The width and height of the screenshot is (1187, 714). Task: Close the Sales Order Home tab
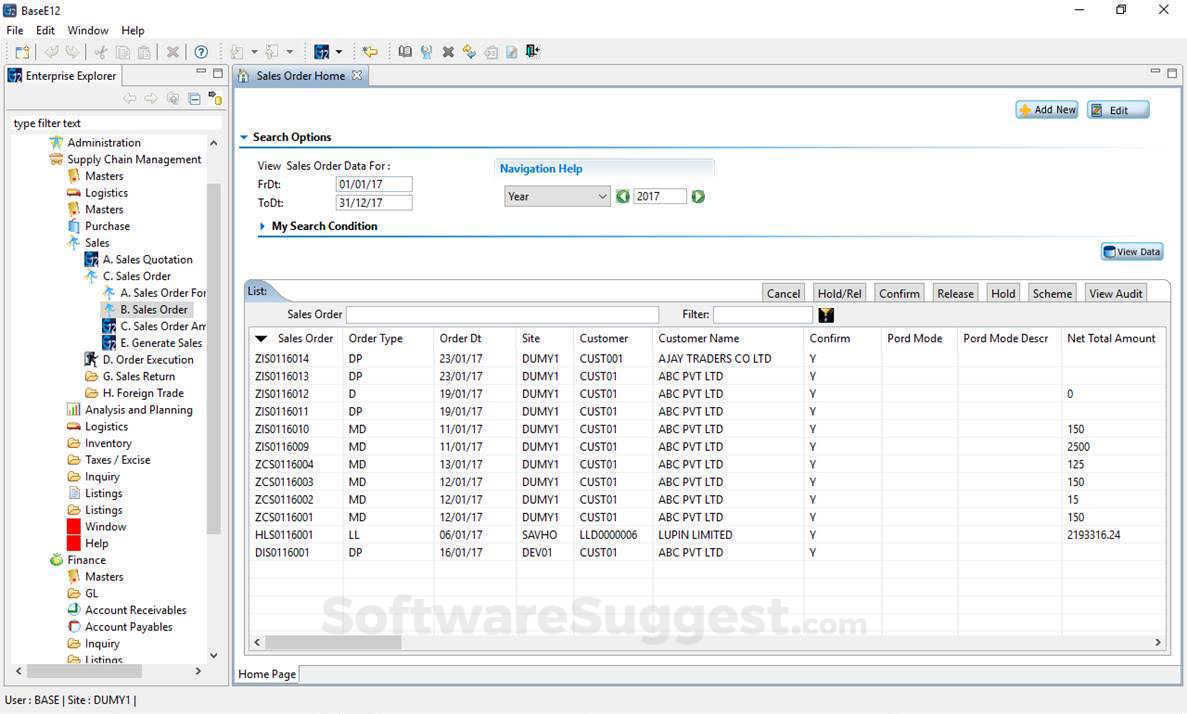pos(357,76)
